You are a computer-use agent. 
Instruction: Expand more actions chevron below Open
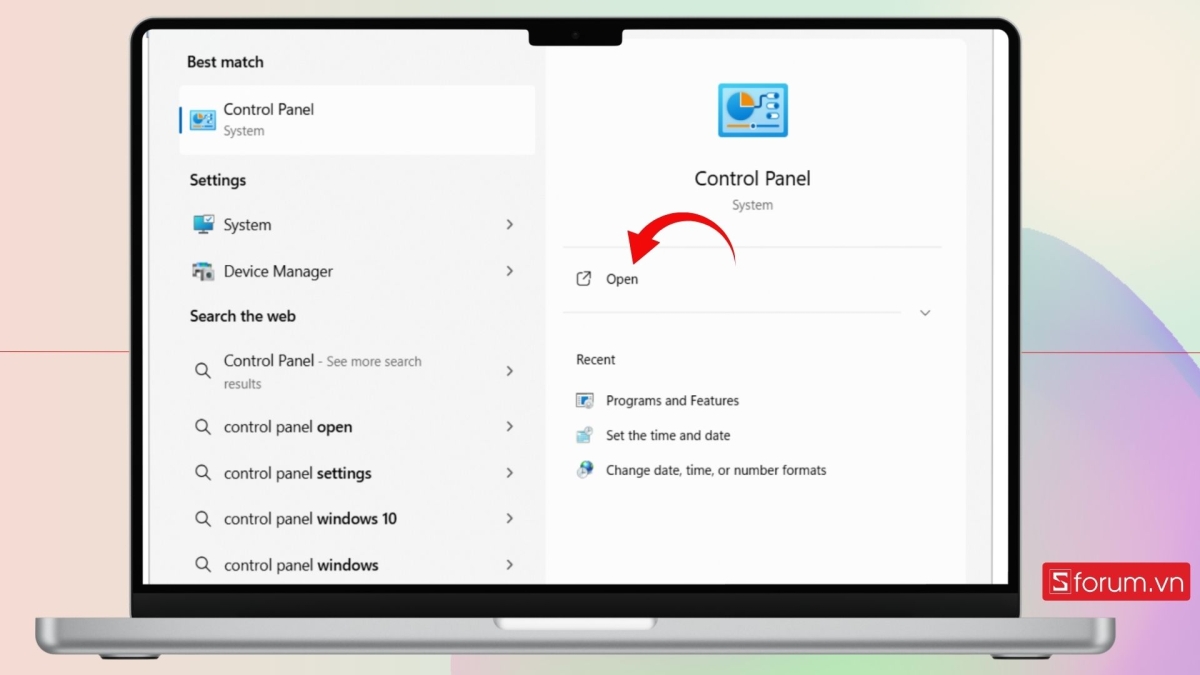(x=925, y=313)
